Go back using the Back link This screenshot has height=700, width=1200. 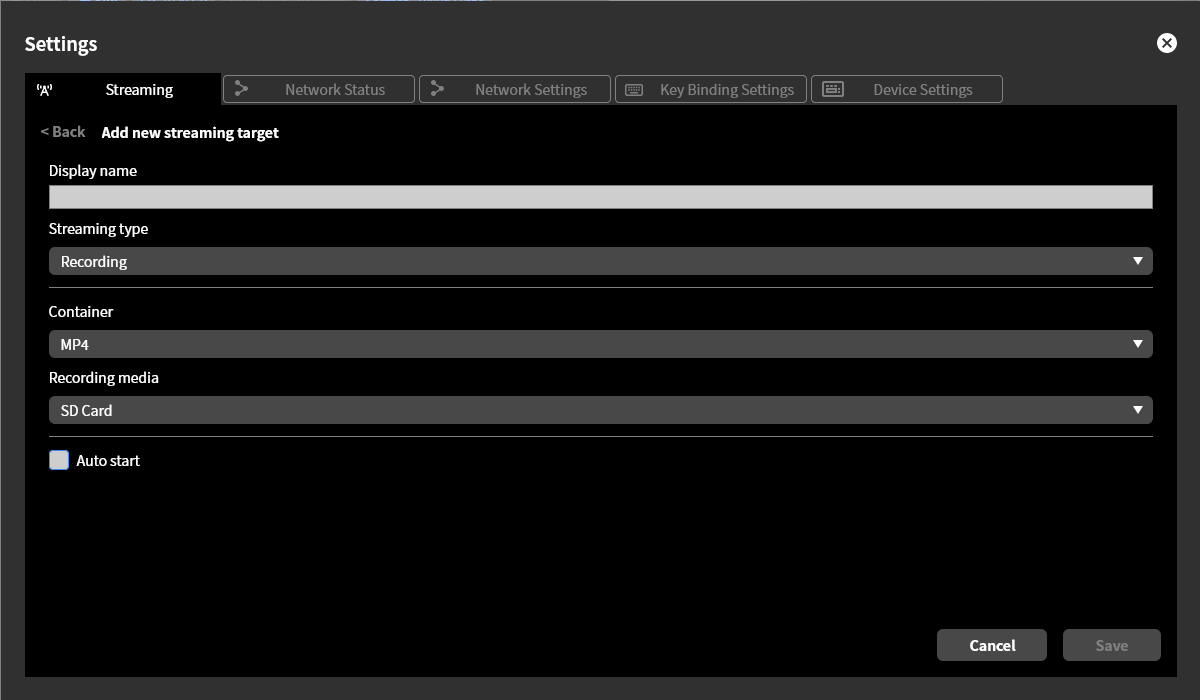63,132
